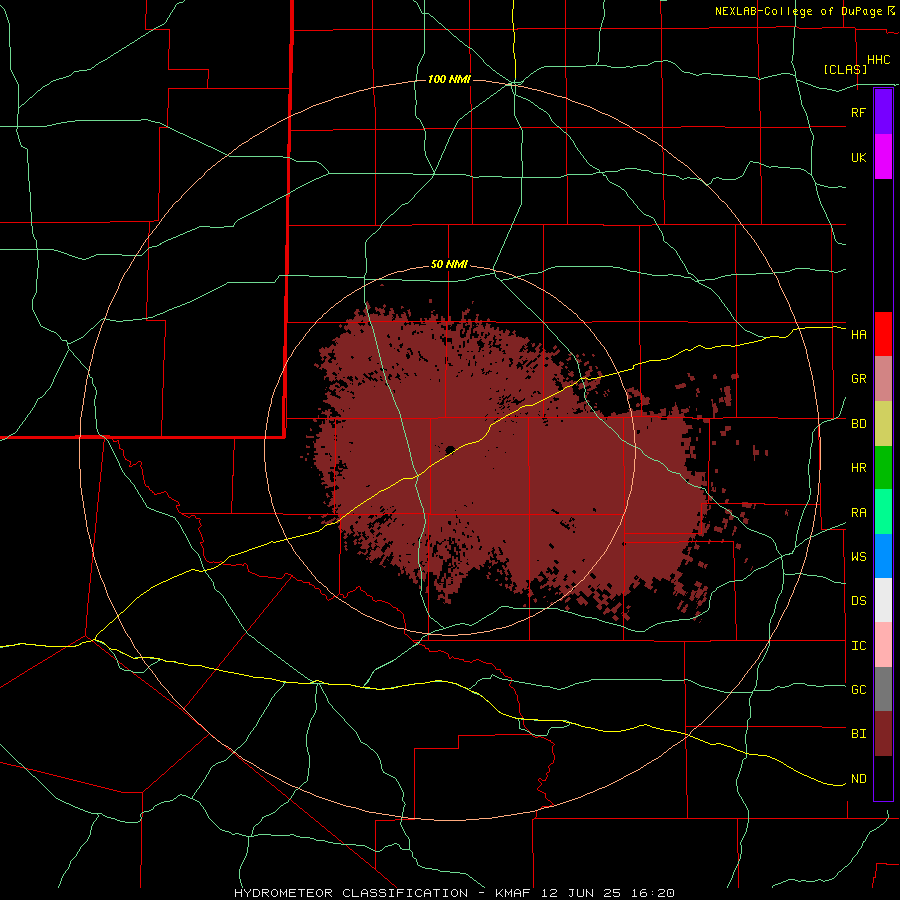Select the light pink IC swatch
This screenshot has height=900, width=900.
coord(883,645)
